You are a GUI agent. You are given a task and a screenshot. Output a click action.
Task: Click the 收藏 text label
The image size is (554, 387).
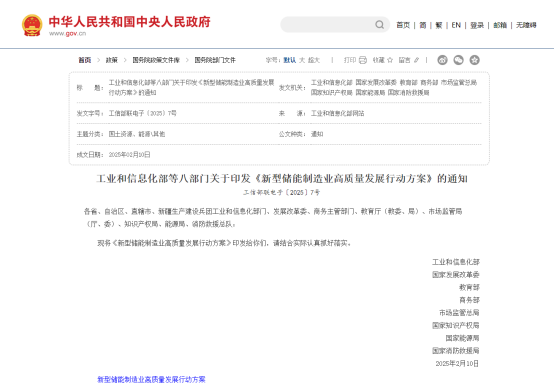click(x=378, y=60)
